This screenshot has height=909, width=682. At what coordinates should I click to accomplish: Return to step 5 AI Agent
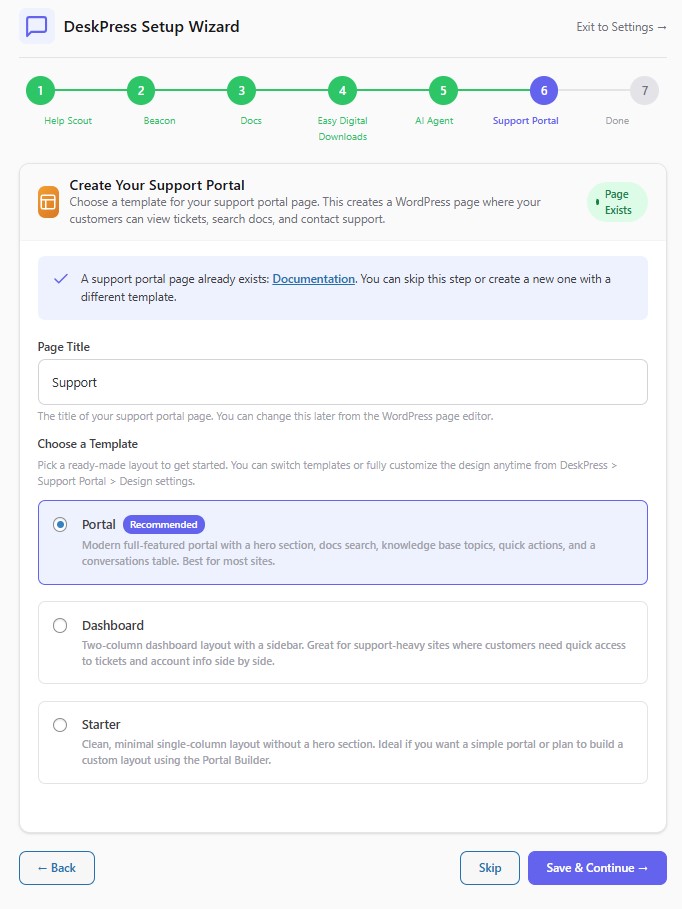tap(443, 91)
